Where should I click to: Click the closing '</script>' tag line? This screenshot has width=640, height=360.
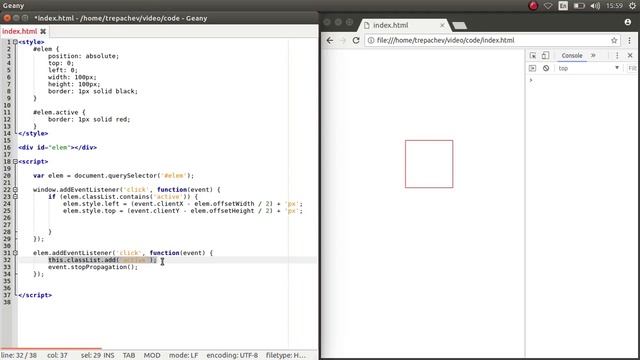pyautogui.click(x=35, y=295)
